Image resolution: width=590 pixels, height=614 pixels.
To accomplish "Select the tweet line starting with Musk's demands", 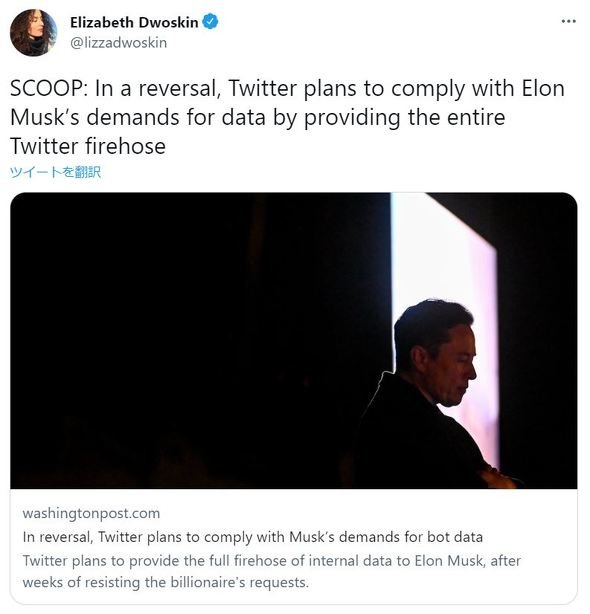I will tap(258, 117).
